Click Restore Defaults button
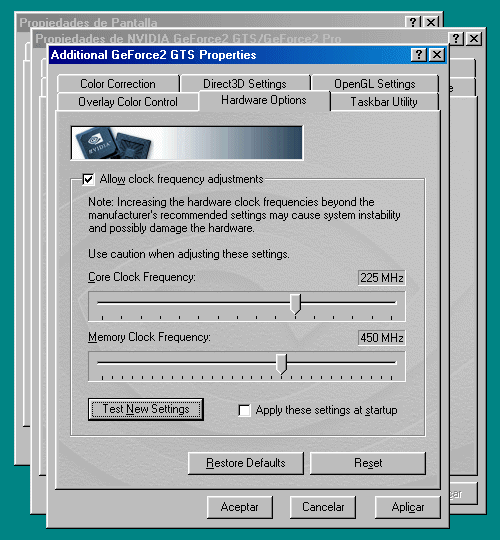Image resolution: width=500 pixels, height=540 pixels. pyautogui.click(x=246, y=463)
